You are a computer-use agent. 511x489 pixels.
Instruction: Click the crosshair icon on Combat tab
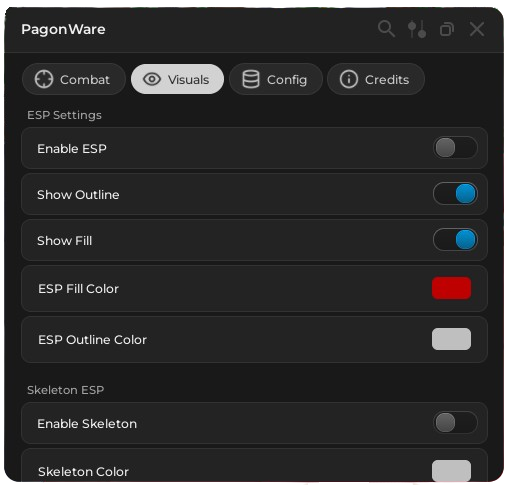[x=44, y=79]
